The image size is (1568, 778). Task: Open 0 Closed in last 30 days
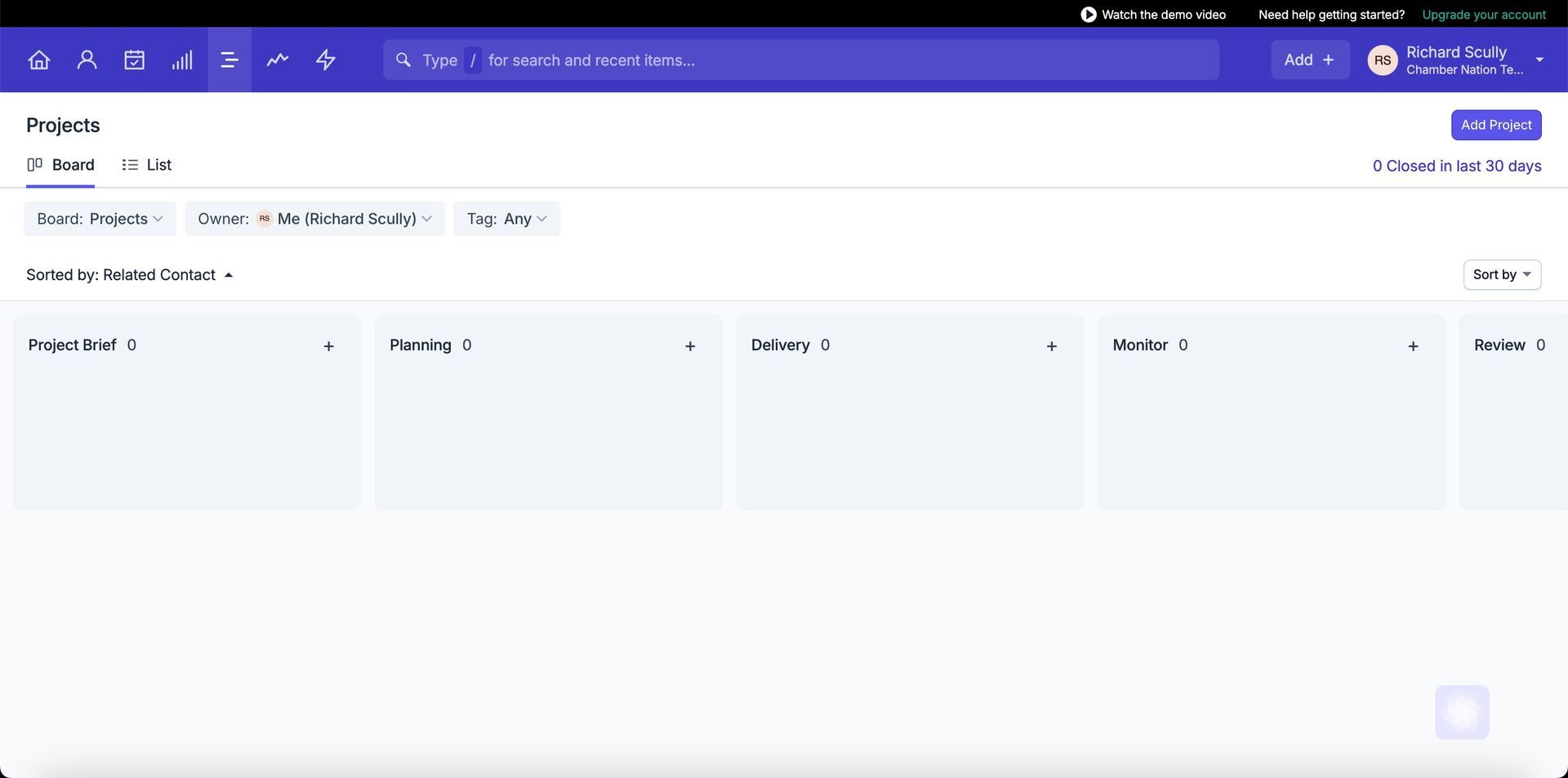click(x=1457, y=166)
